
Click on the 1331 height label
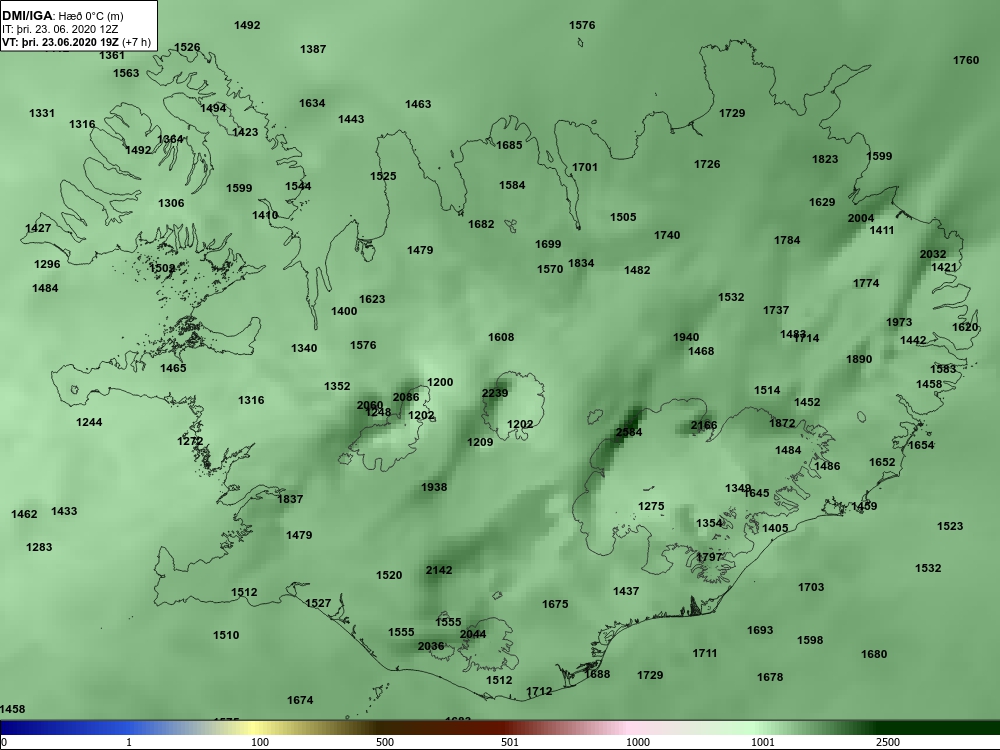[x=42, y=114]
